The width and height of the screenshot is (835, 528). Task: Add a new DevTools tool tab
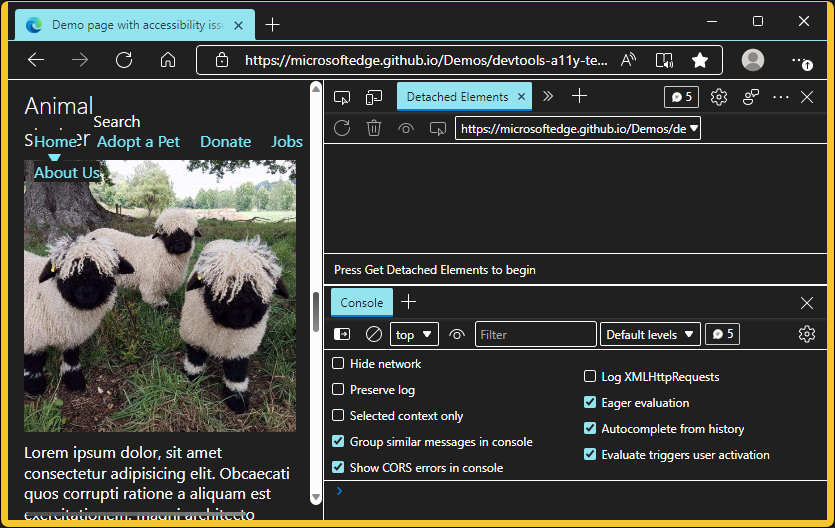click(579, 96)
